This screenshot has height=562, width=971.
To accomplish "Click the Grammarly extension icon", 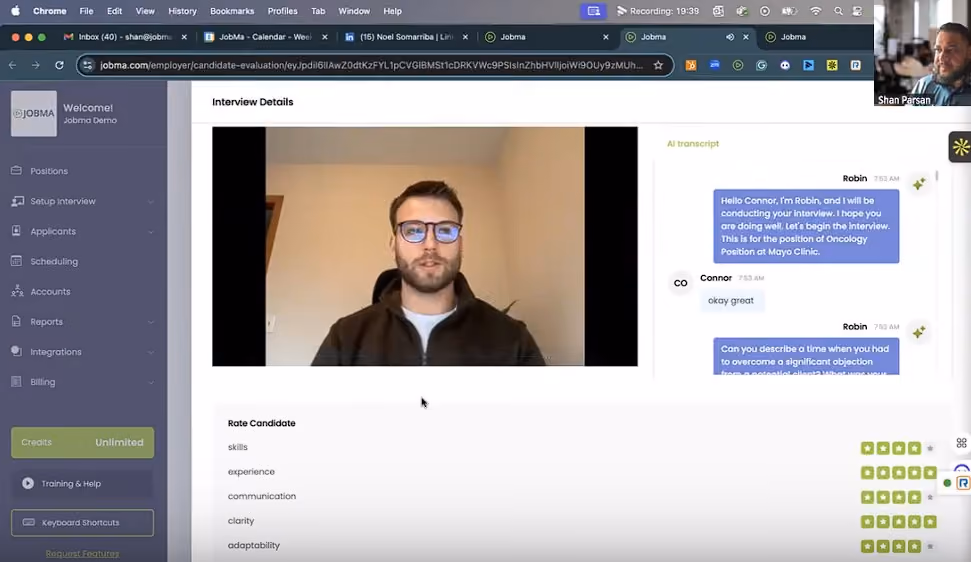I will [x=761, y=65].
